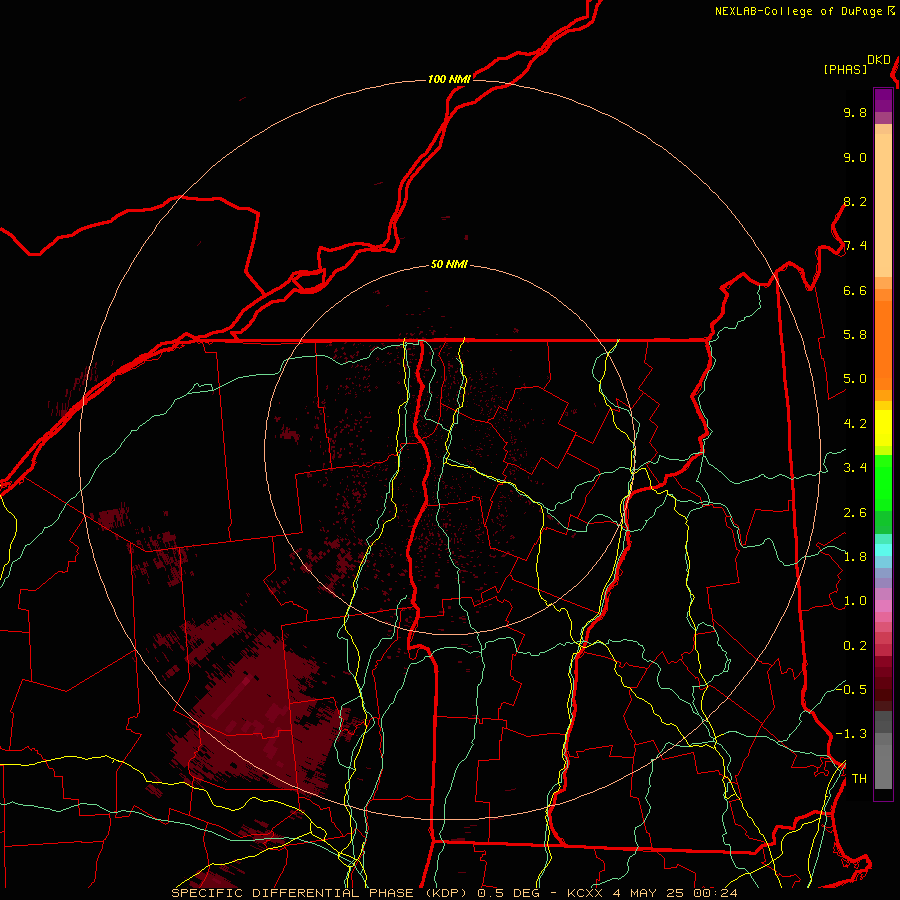
Task: Click the orange band of the legend
Action: pyautogui.click(x=883, y=344)
